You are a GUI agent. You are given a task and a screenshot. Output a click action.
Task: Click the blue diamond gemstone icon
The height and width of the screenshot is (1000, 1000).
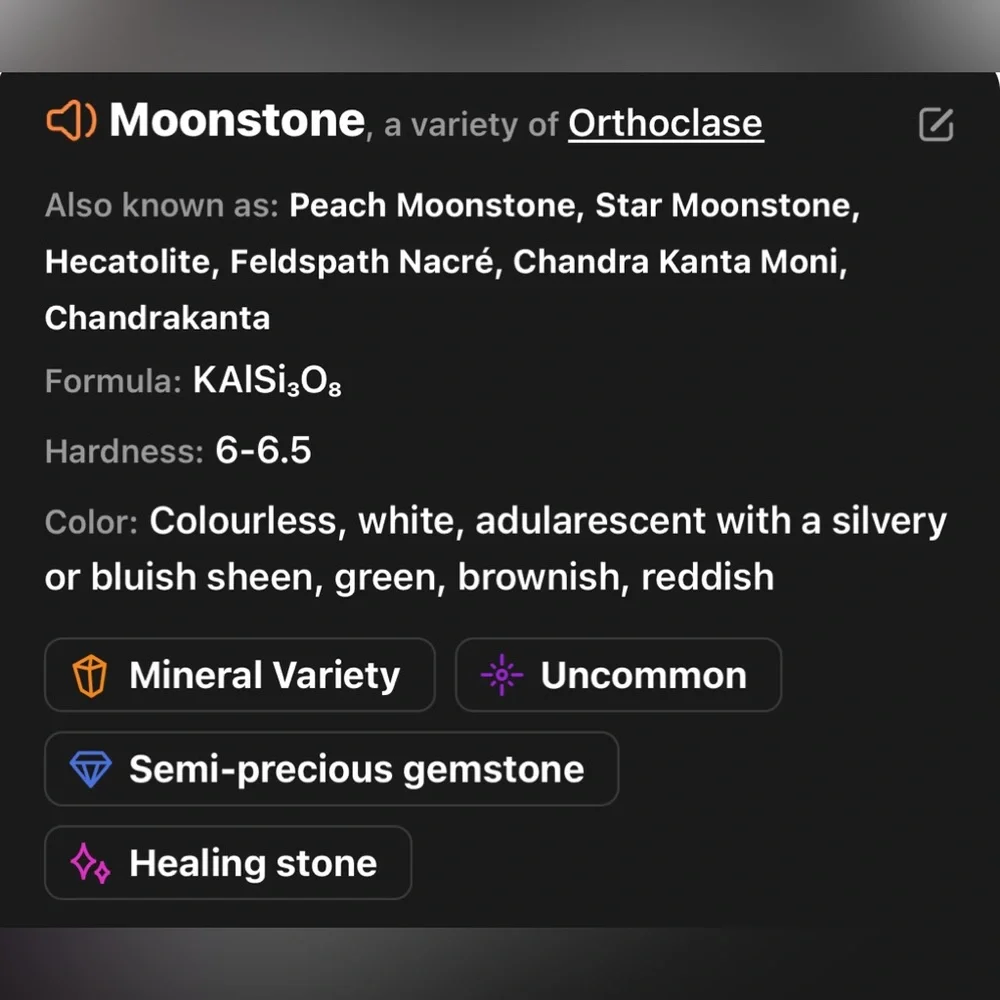pos(90,769)
